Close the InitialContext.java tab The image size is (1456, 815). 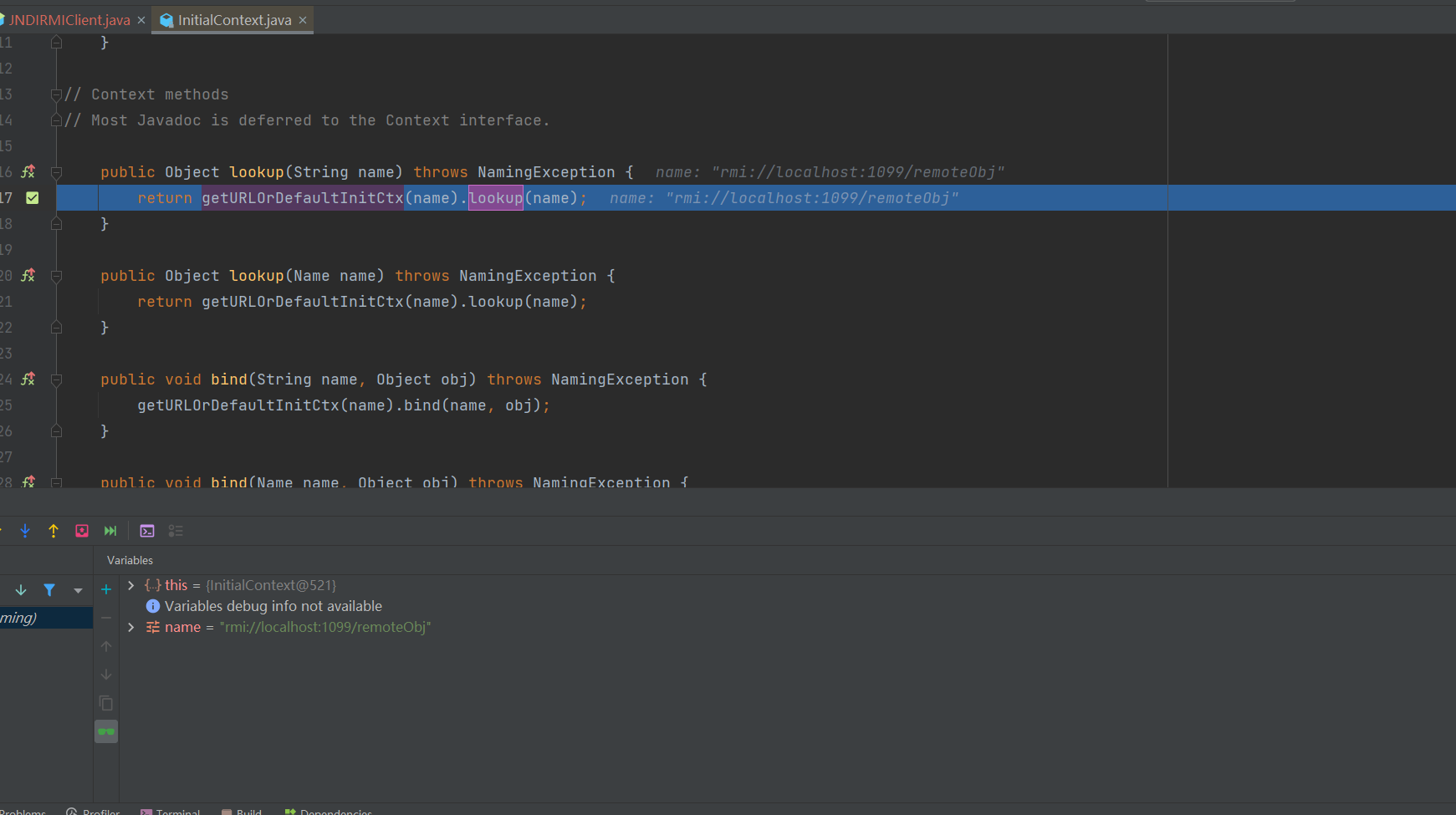[x=303, y=20]
